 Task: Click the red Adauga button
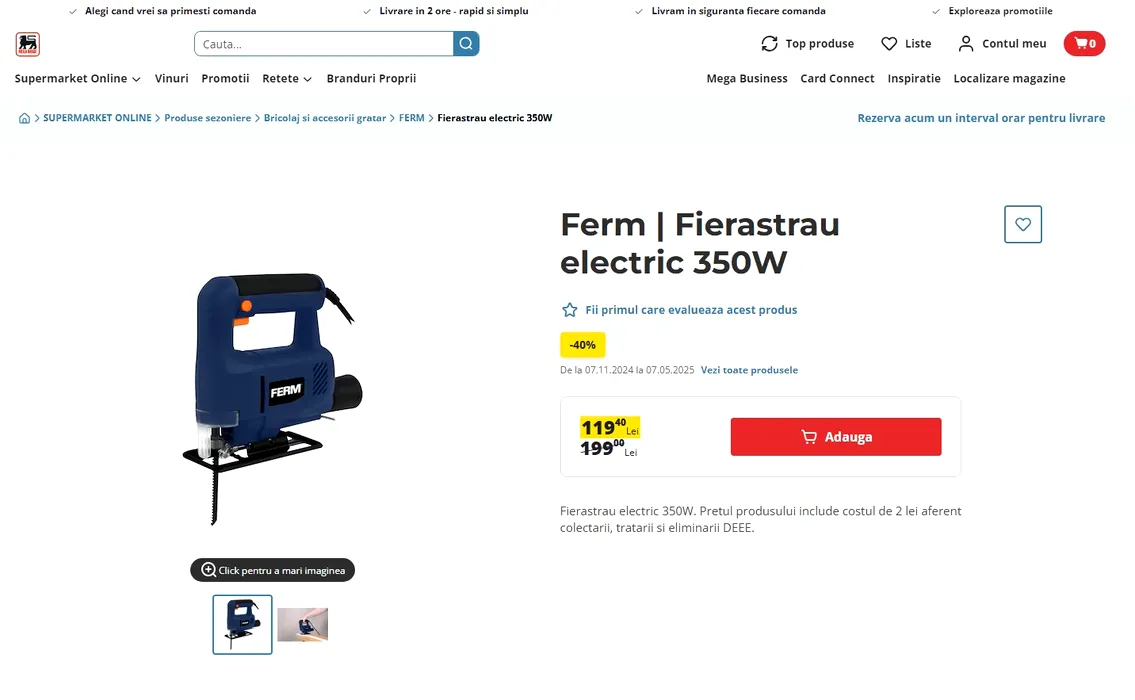[836, 437]
